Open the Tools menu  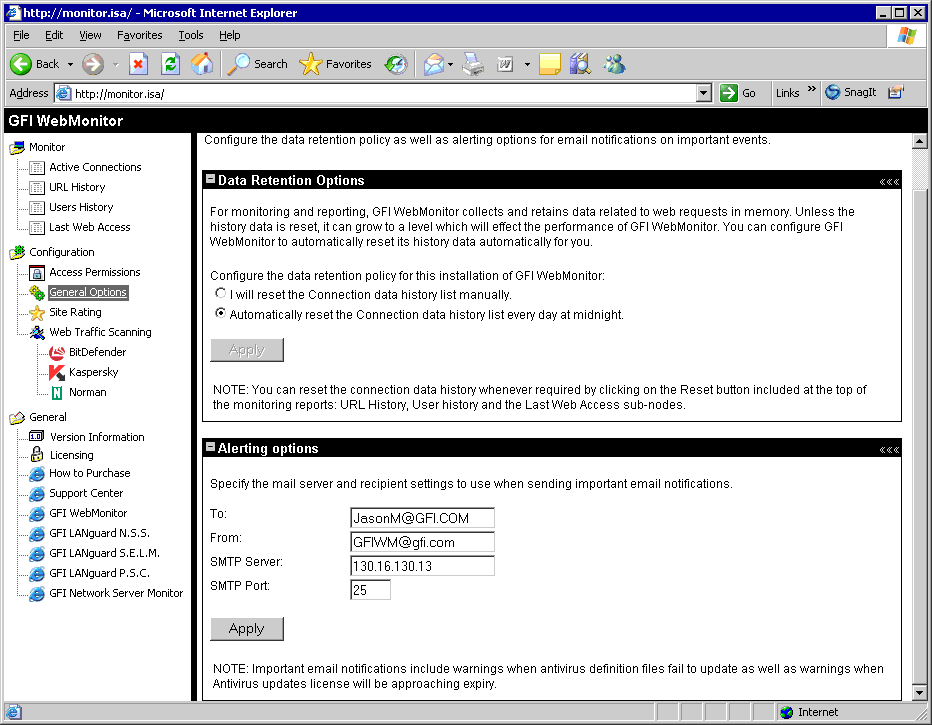(191, 35)
